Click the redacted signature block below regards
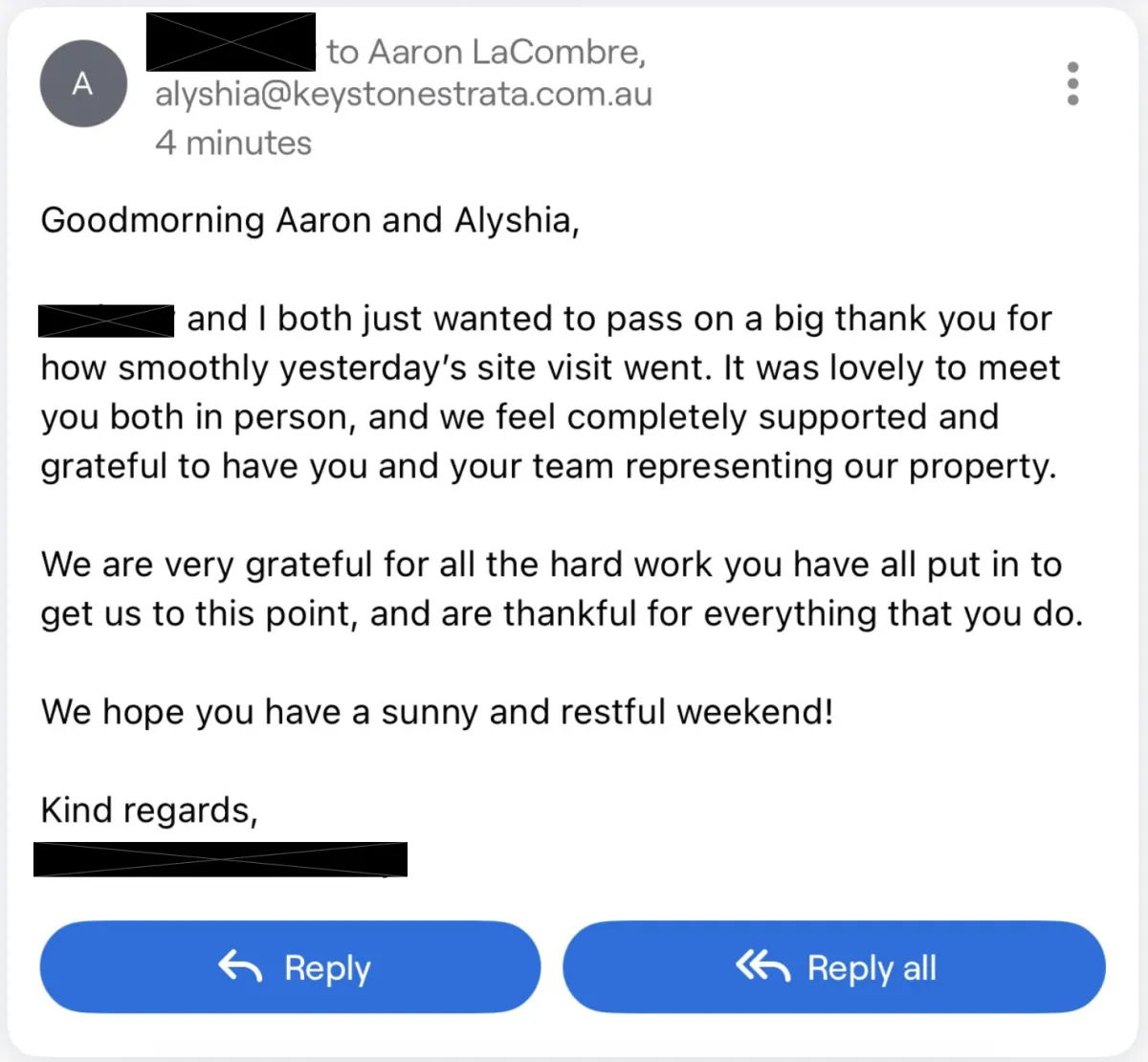1148x1062 pixels. click(x=220, y=859)
